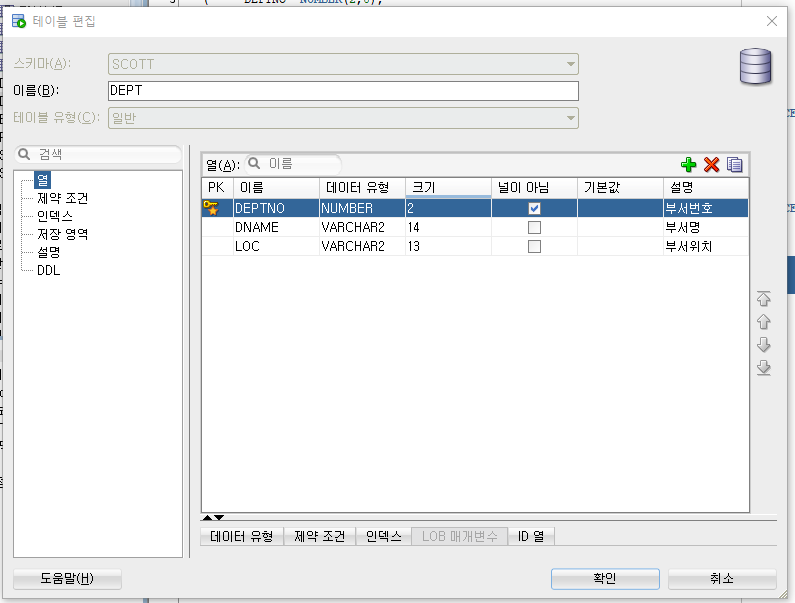Add a new column with the green plus
Screen dimensions: 795x603
pos(688,164)
